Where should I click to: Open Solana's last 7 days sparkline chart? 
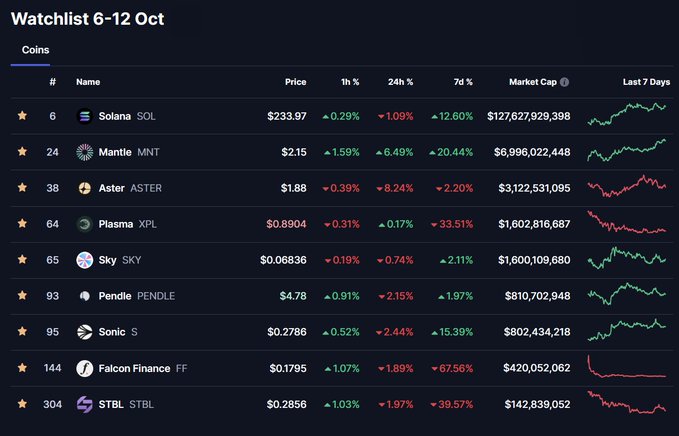pyautogui.click(x=628, y=114)
